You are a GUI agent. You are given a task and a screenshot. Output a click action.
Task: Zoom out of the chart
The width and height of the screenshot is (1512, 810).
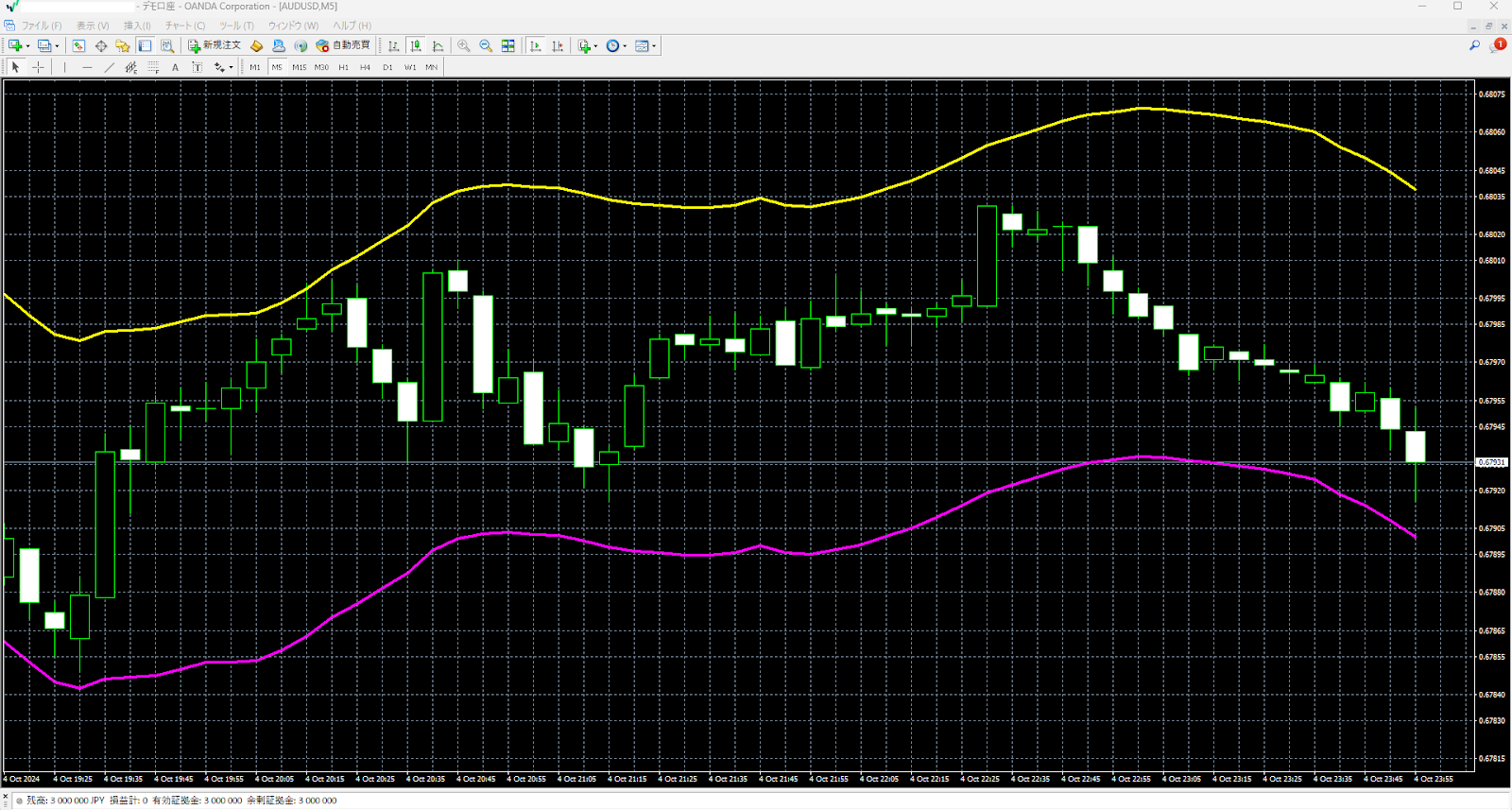click(x=486, y=45)
